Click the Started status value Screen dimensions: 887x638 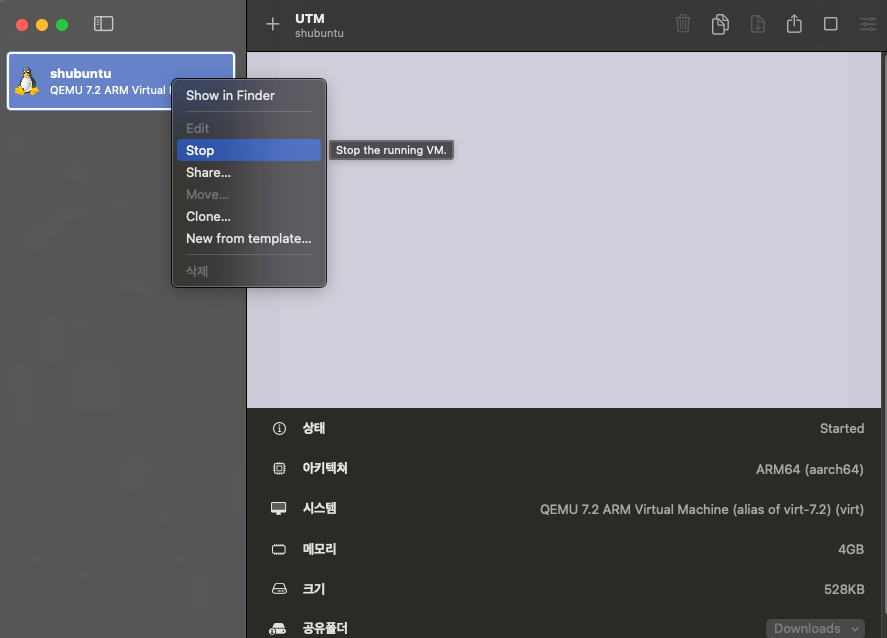pyautogui.click(x=842, y=429)
